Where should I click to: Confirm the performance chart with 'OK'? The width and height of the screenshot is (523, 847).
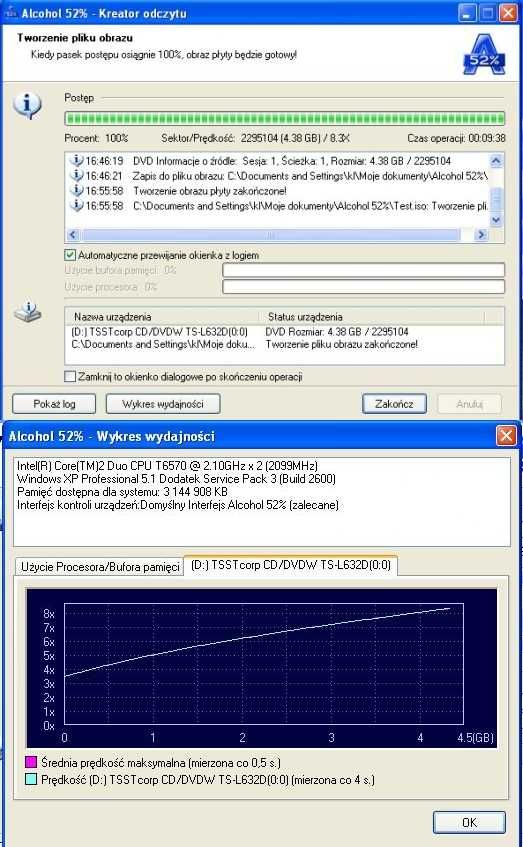(x=469, y=822)
